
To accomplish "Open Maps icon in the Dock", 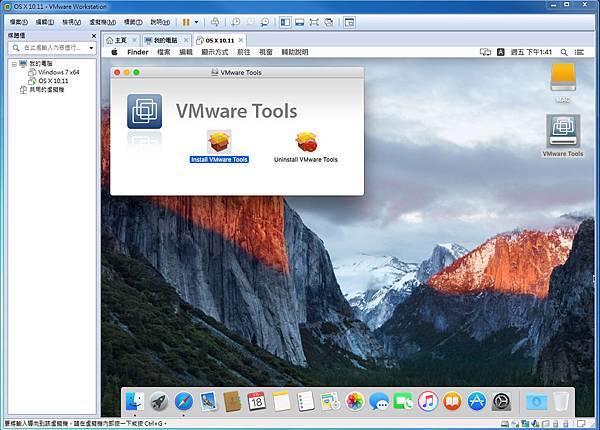I will (x=330, y=402).
